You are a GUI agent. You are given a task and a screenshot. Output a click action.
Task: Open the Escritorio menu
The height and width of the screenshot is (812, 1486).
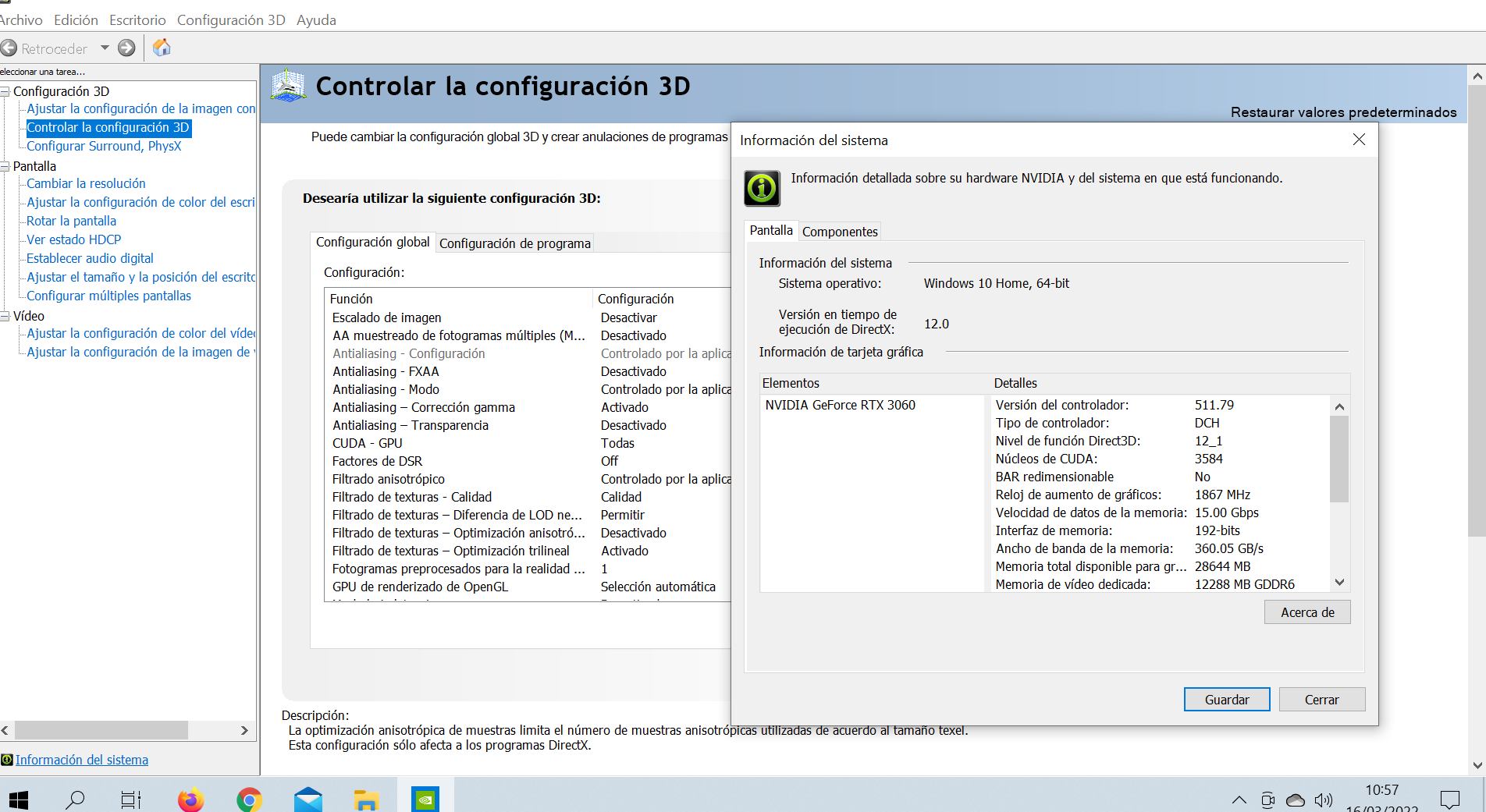(137, 20)
